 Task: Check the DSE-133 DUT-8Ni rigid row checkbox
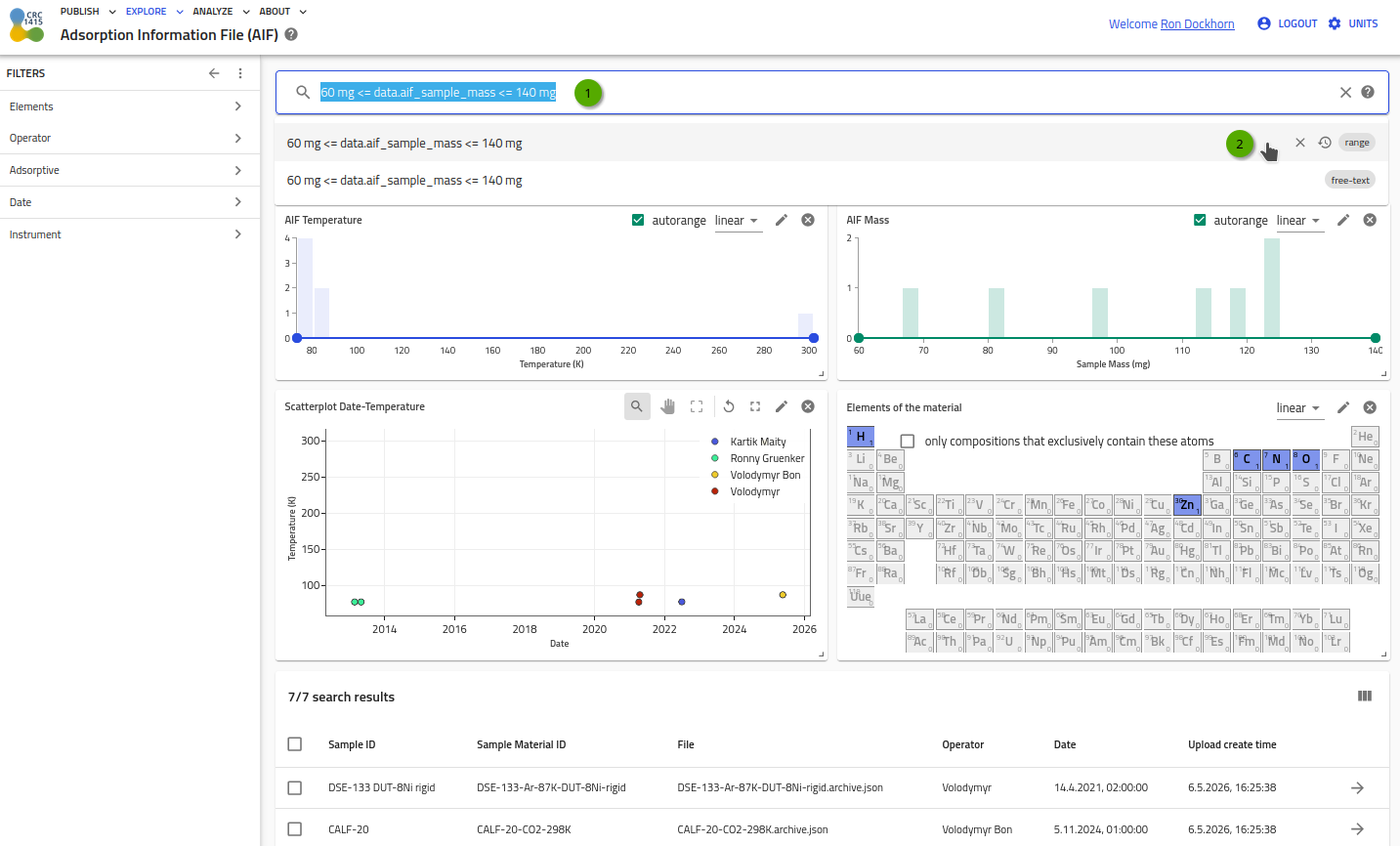295,787
